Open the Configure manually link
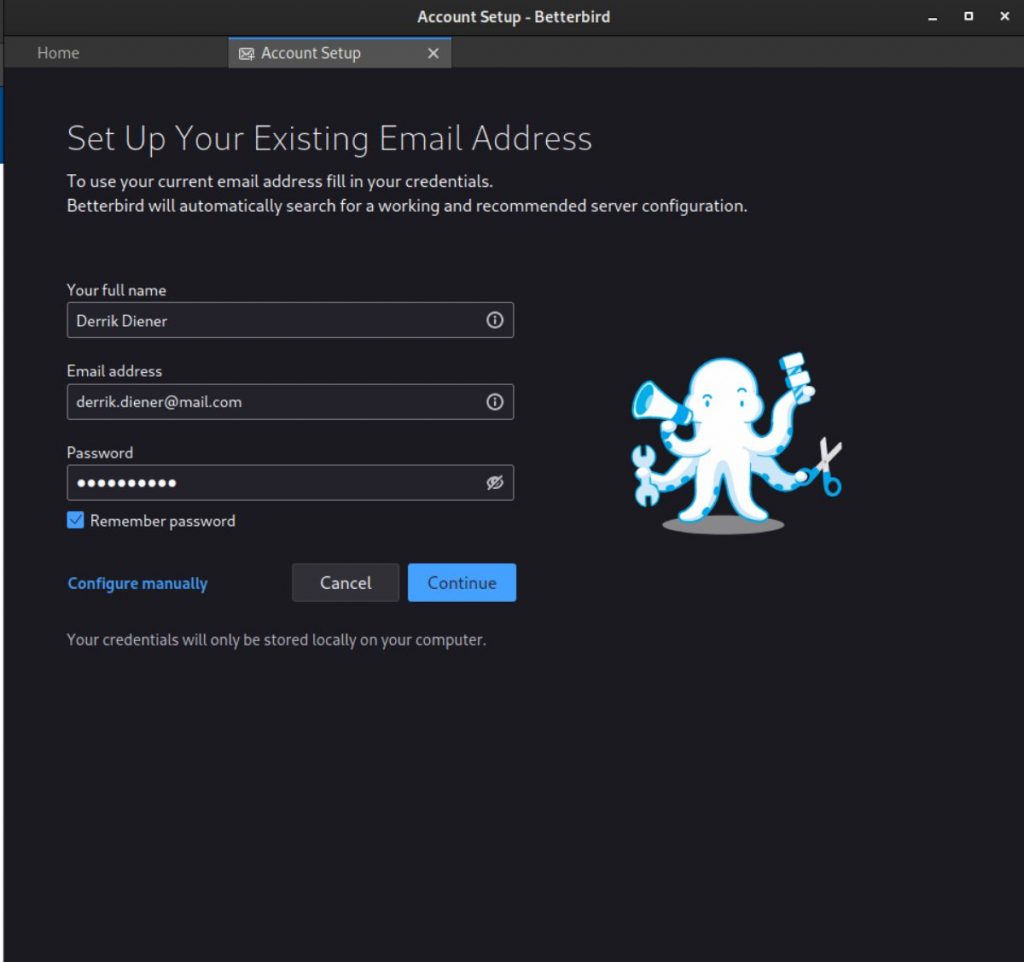The image size is (1024, 962). [138, 583]
